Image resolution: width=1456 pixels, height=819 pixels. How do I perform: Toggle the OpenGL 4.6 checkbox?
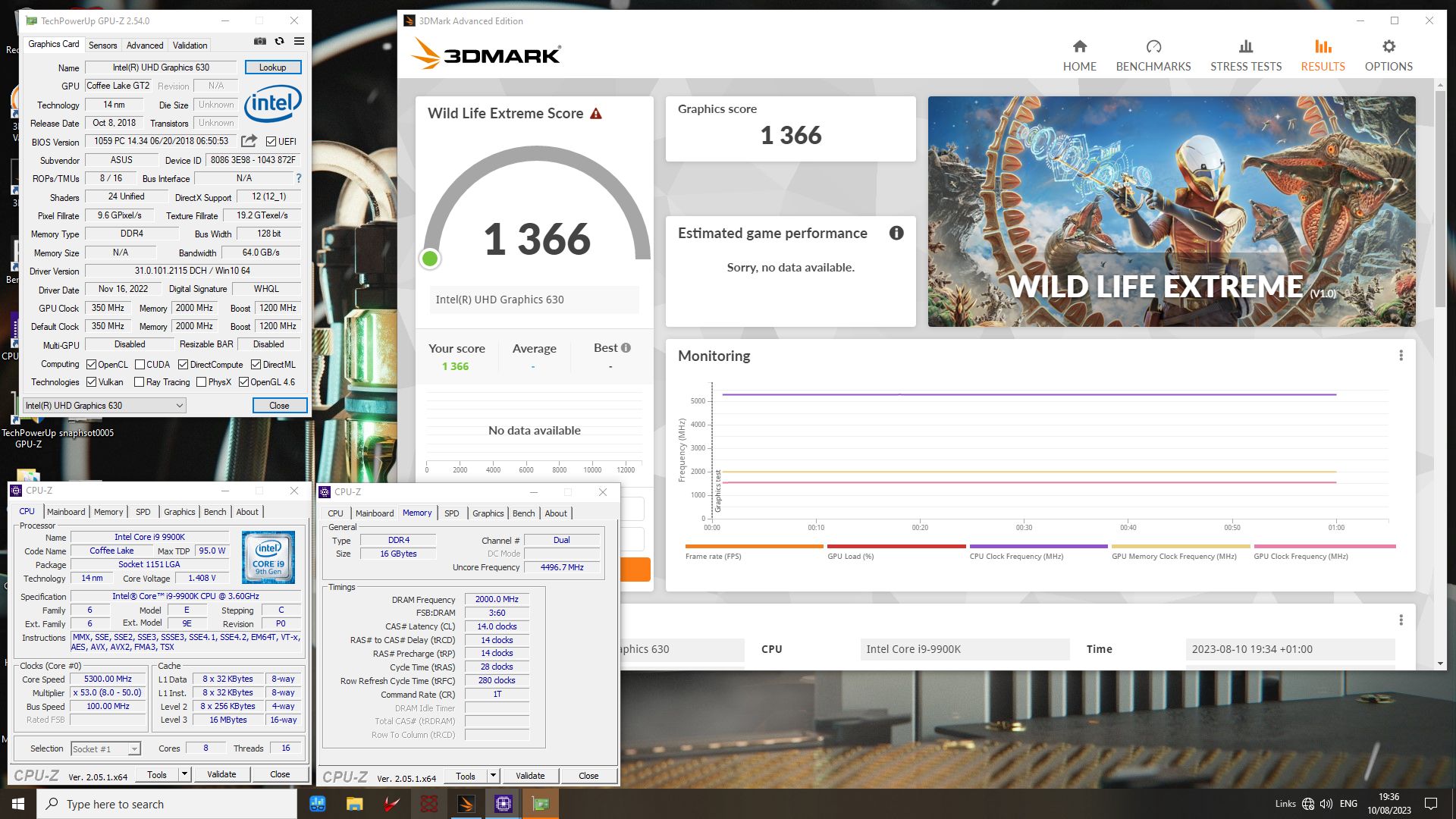click(x=243, y=382)
